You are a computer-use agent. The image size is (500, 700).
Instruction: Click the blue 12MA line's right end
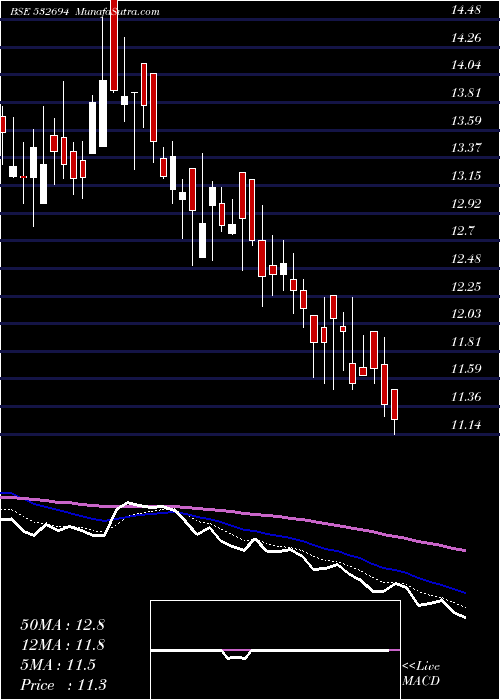click(x=464, y=592)
